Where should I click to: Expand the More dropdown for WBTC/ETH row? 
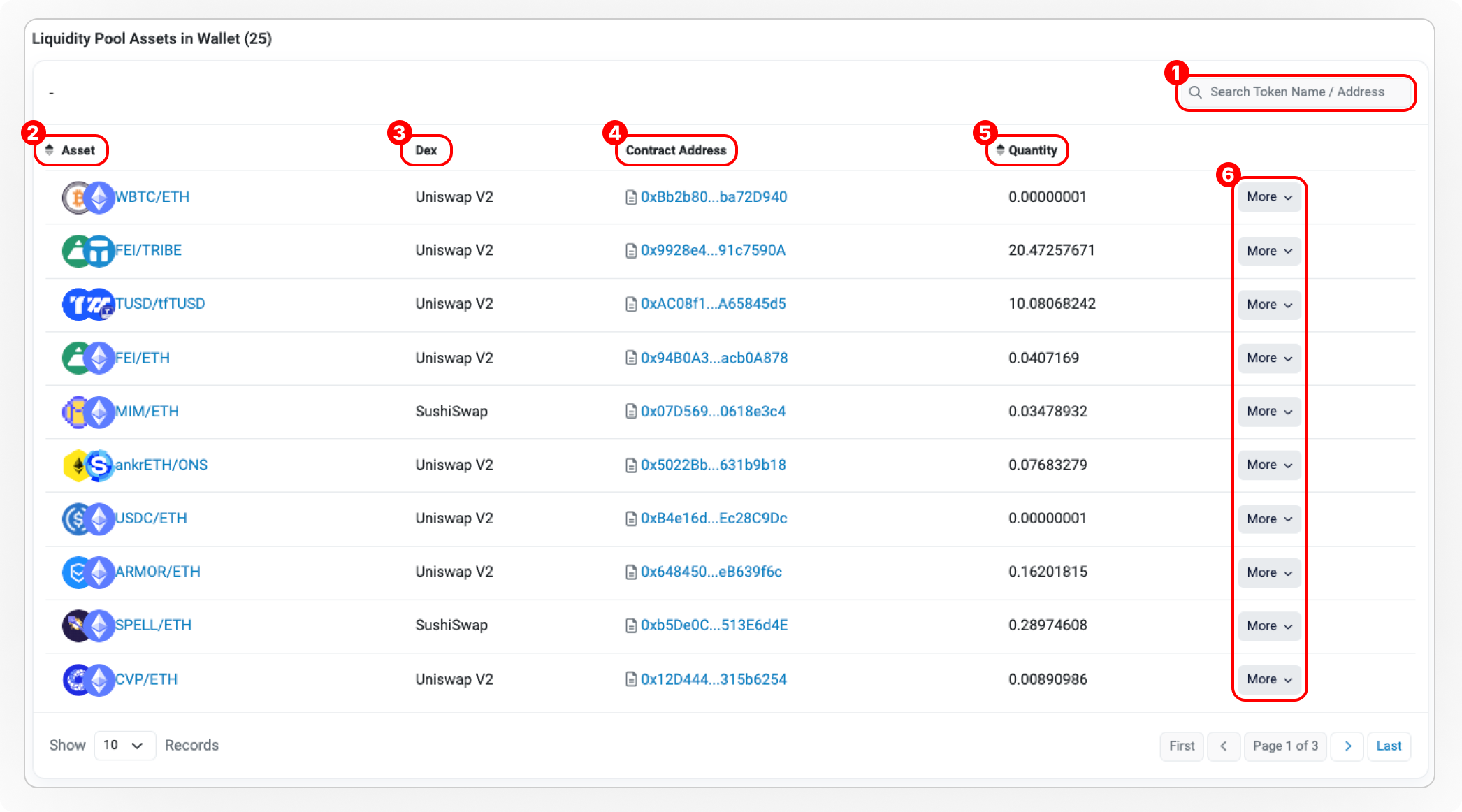pos(1269,197)
